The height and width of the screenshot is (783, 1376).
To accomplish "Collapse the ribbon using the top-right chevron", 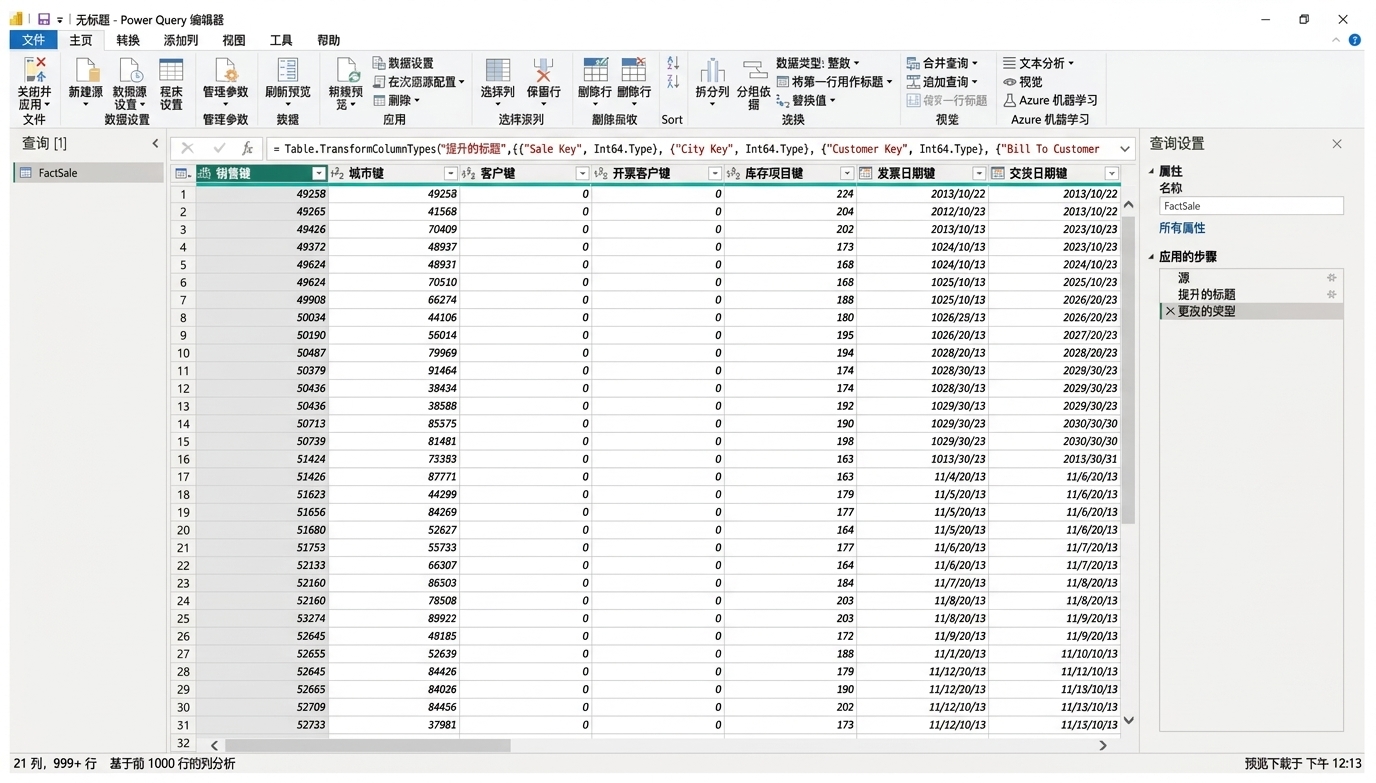I will tap(1336, 40).
